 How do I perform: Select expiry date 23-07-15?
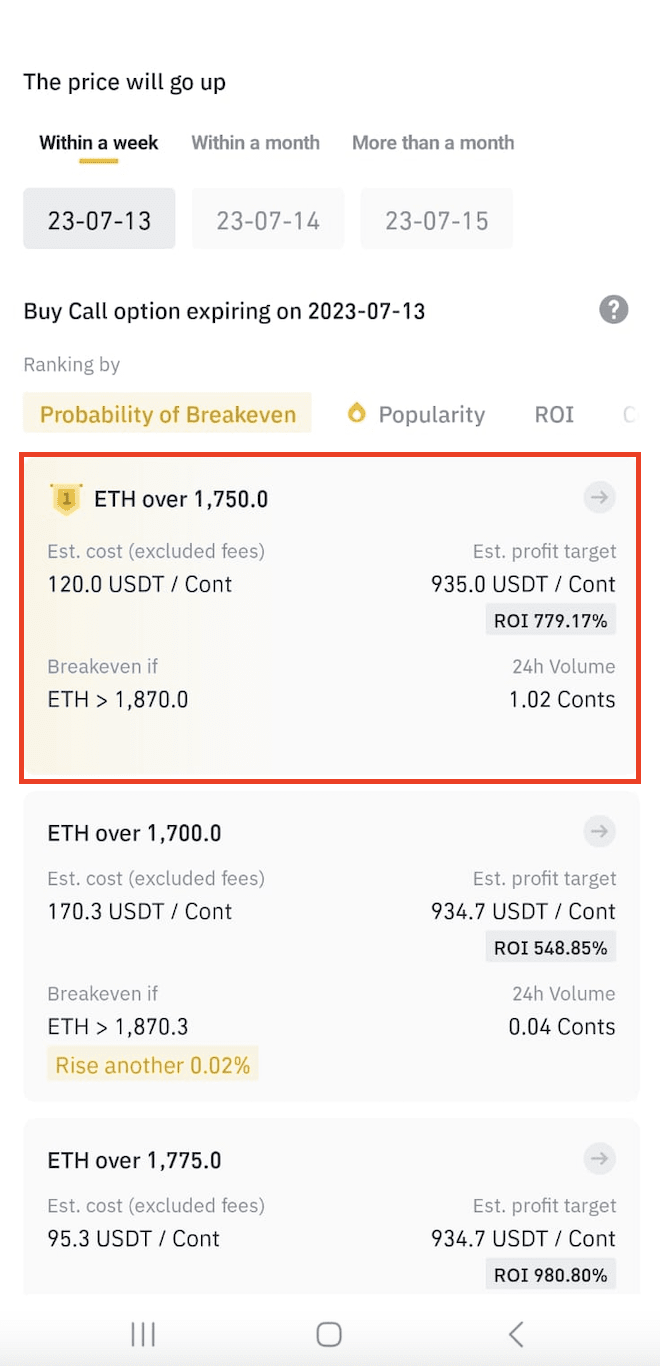click(436, 219)
